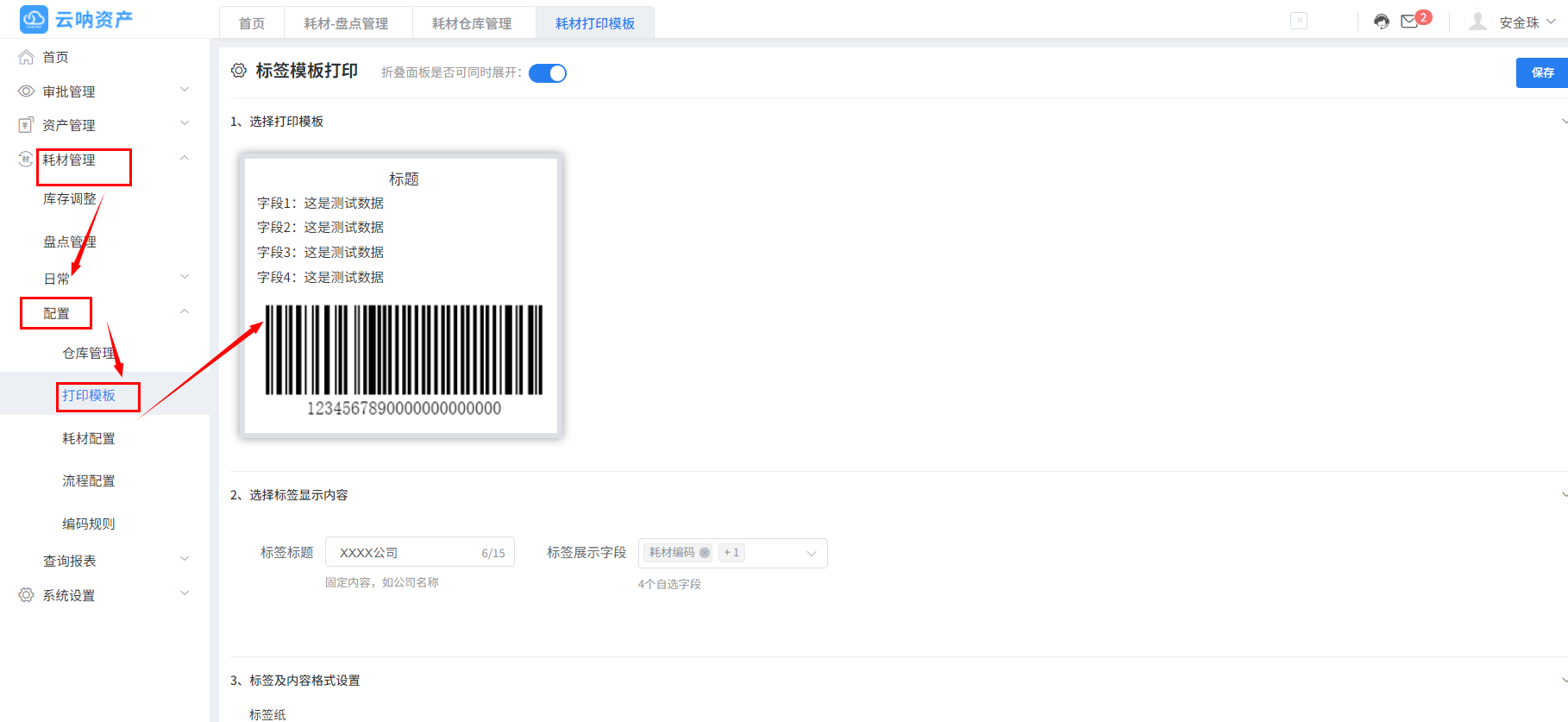
Task: Click the close-tab icon in top bar
Action: coord(1299,21)
